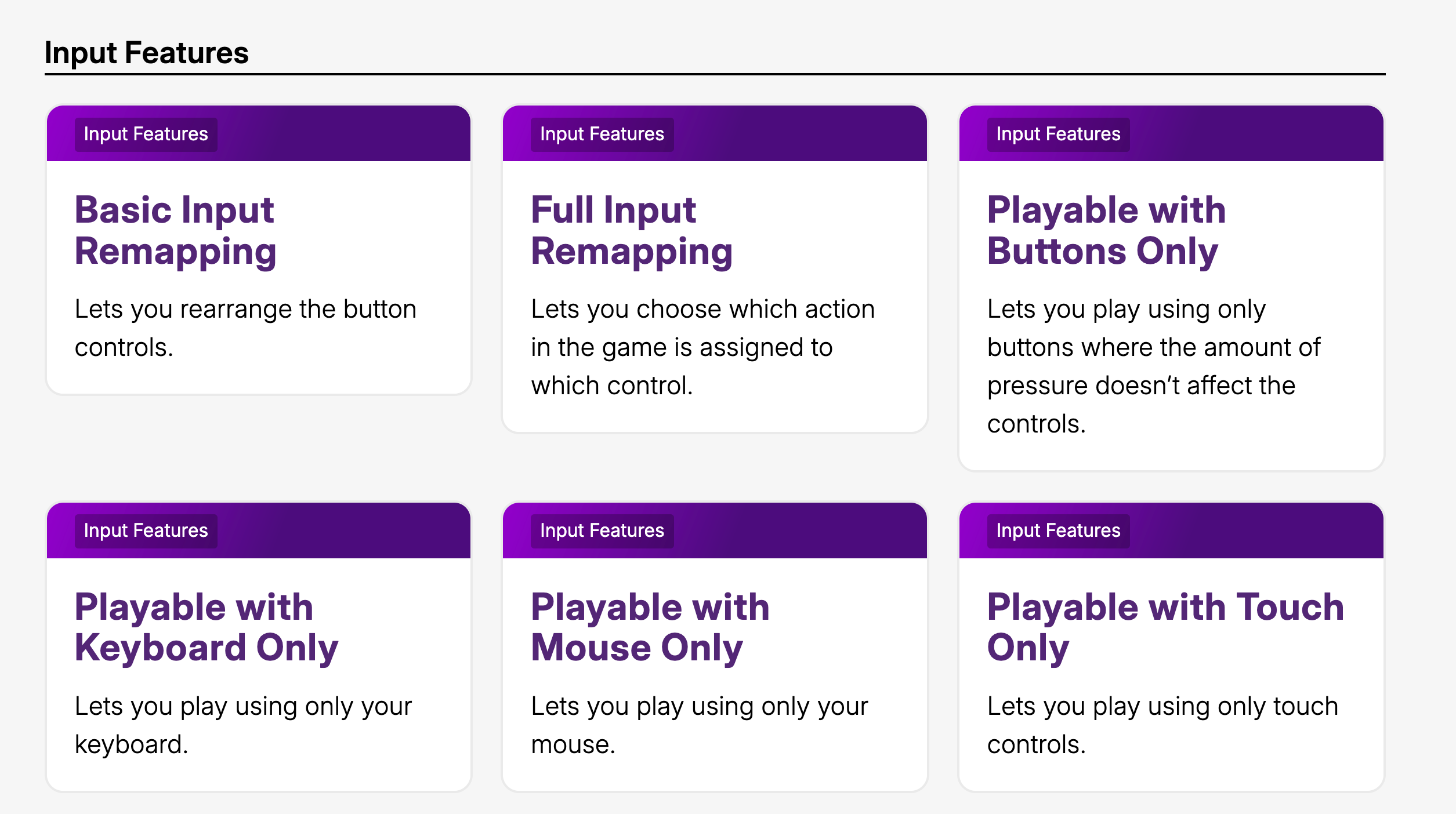Select the Playable with Buttons Only heading
This screenshot has width=1456, height=814.
1106,230
